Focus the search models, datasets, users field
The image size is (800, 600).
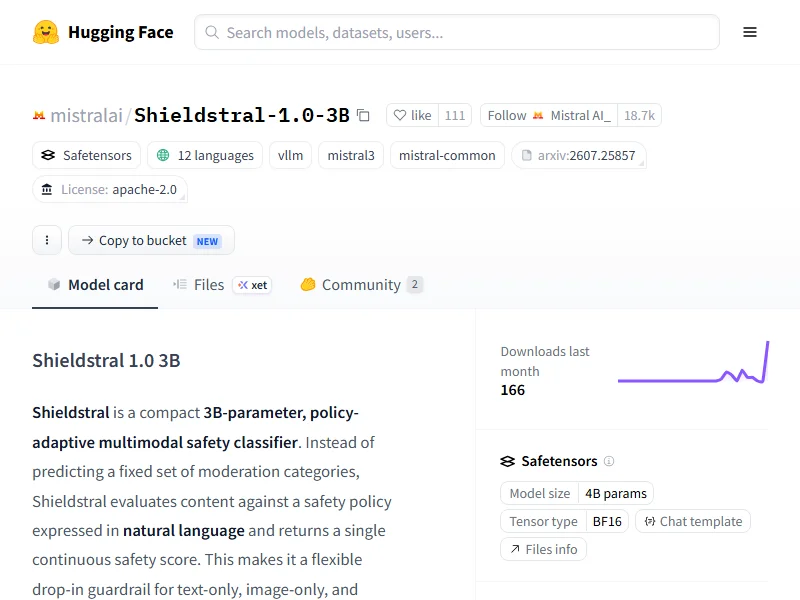pos(457,32)
